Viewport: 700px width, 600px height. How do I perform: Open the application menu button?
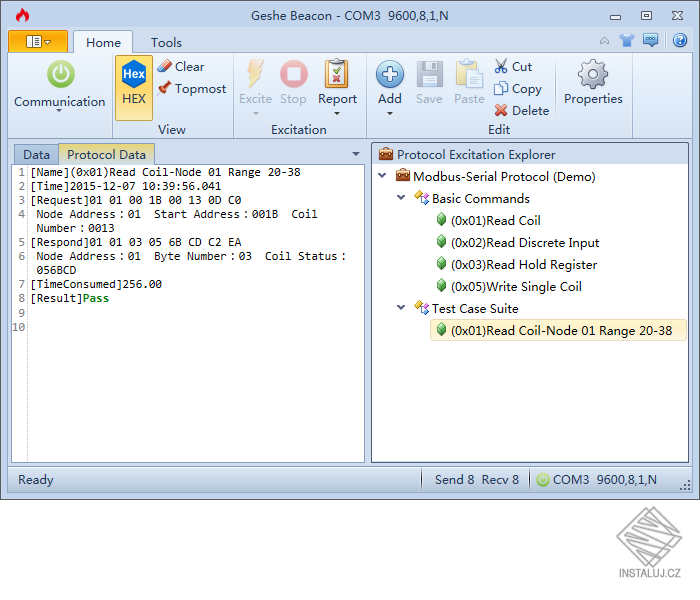pyautogui.click(x=38, y=42)
